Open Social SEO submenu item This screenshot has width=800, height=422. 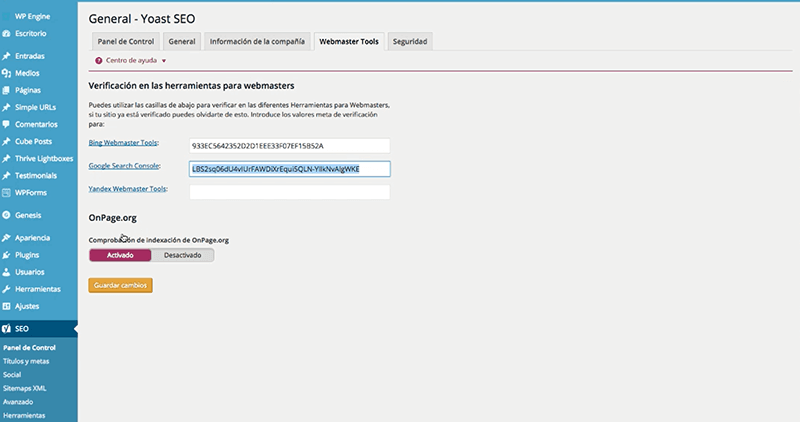[12, 375]
